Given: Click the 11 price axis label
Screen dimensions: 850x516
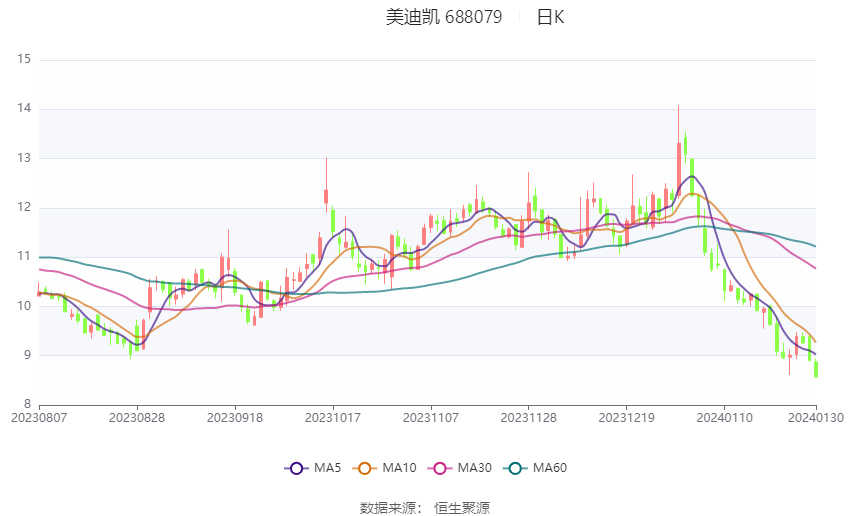Looking at the screenshot, I should [24, 256].
